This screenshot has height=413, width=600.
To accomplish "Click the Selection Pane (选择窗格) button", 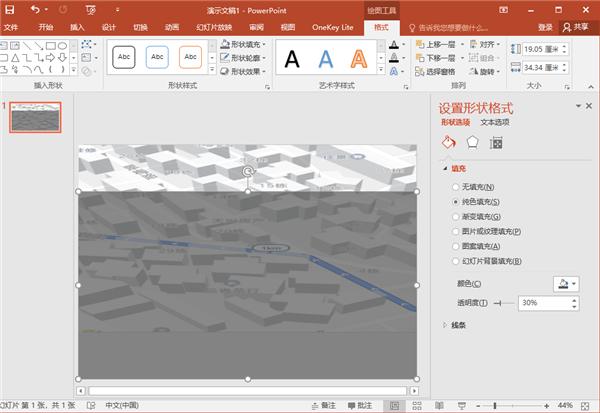I will (x=435, y=72).
